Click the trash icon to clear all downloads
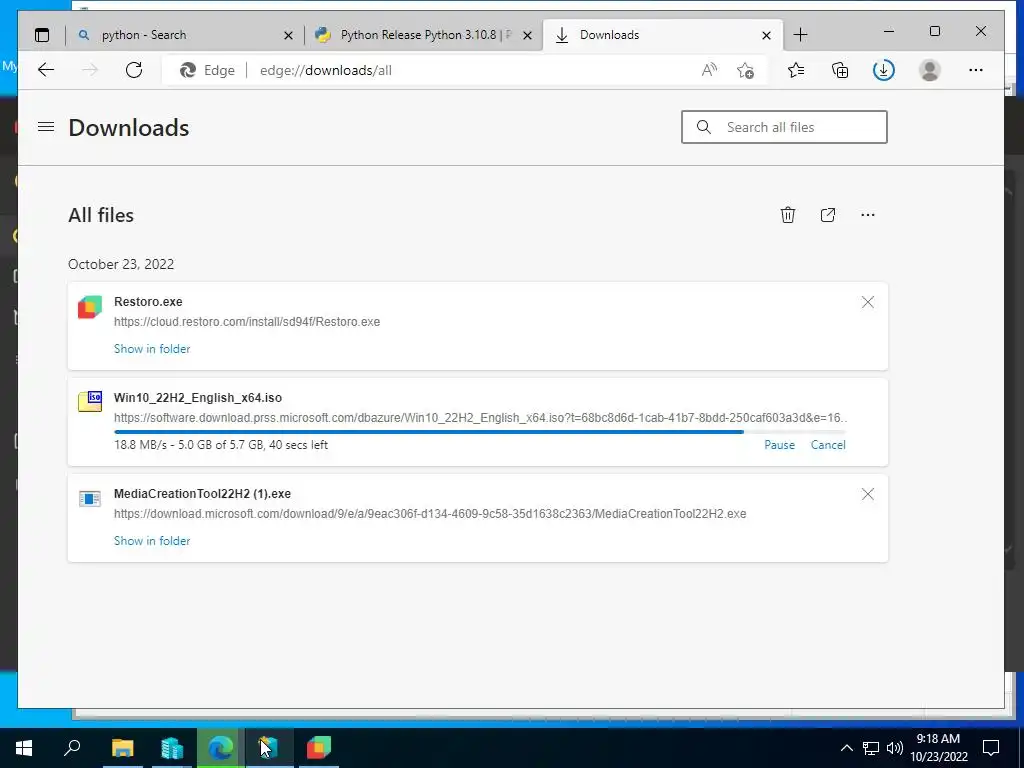Image resolution: width=1024 pixels, height=768 pixels. [x=788, y=215]
